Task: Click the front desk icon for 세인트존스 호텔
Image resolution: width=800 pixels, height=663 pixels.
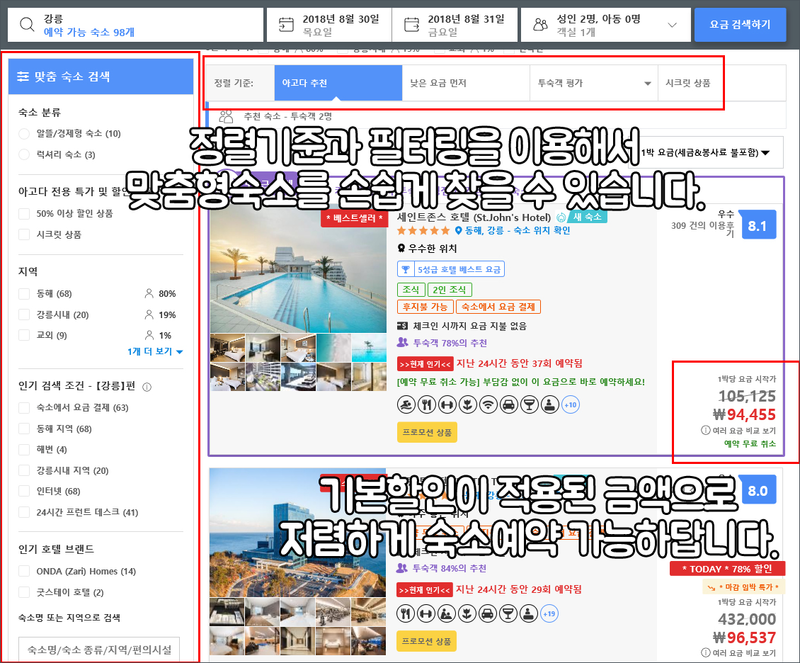Action: (550, 405)
